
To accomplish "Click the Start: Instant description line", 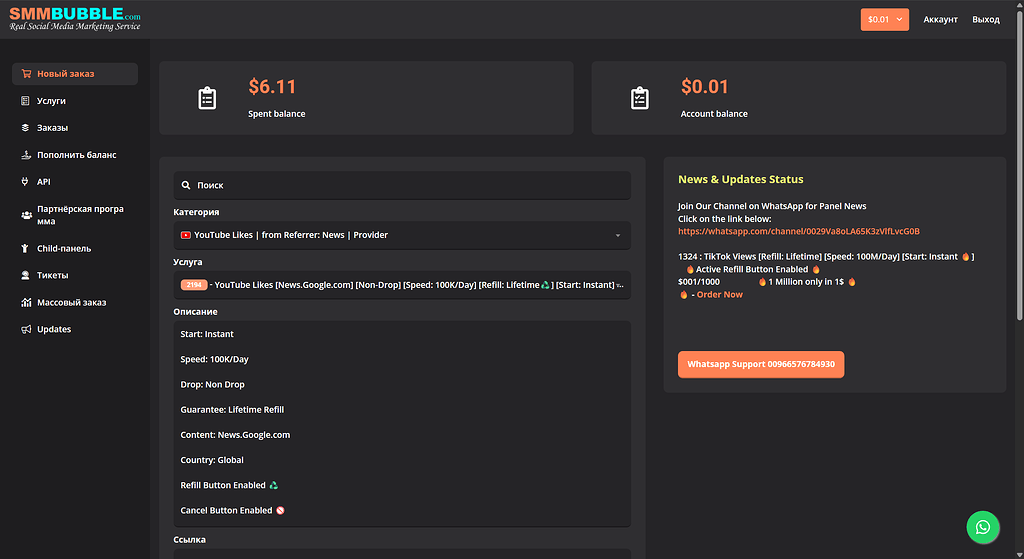I will (207, 334).
